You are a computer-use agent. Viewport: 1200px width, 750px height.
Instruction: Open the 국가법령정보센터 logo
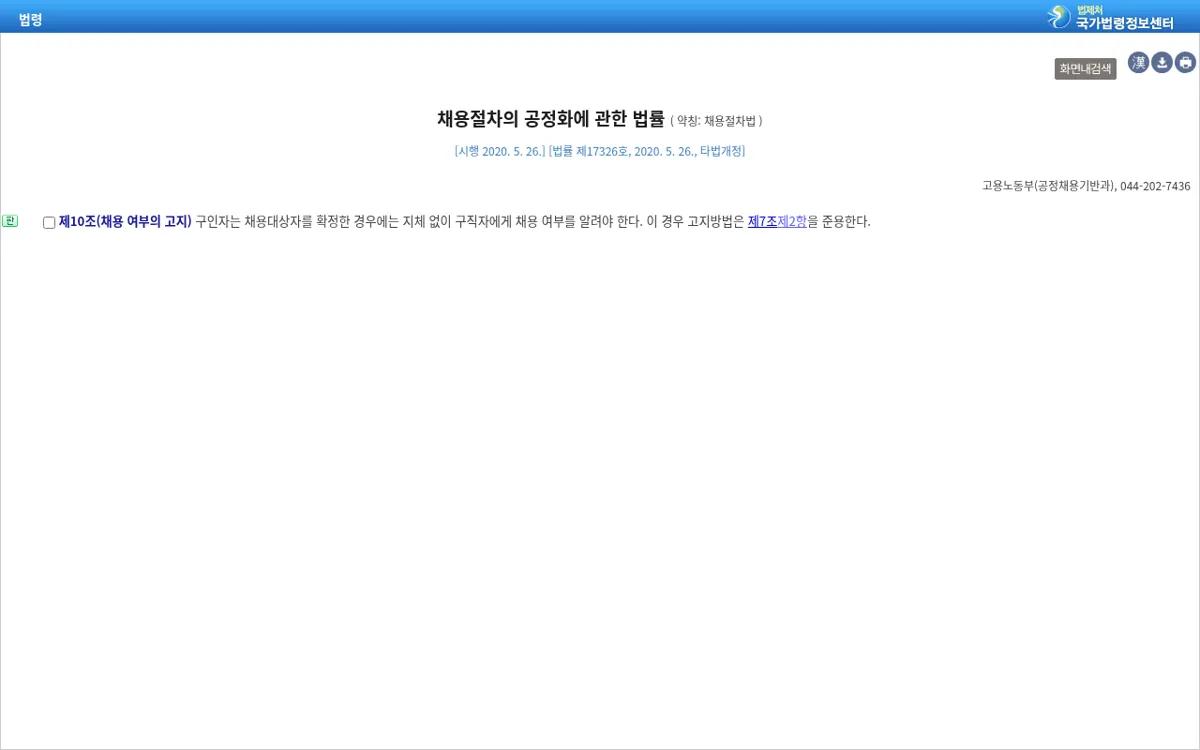click(1111, 17)
